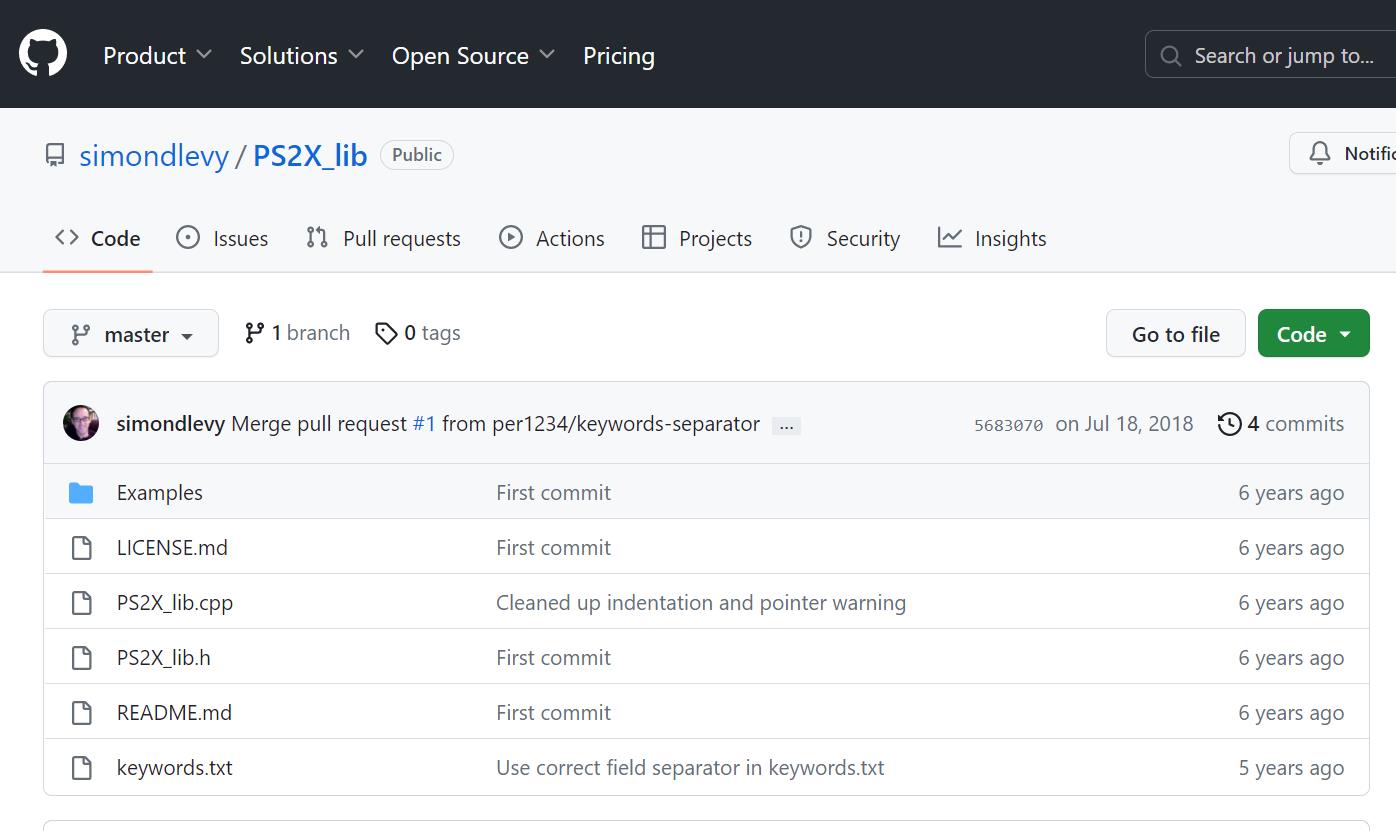
Task: Click Cleaned up indentation commit message
Action: click(701, 603)
